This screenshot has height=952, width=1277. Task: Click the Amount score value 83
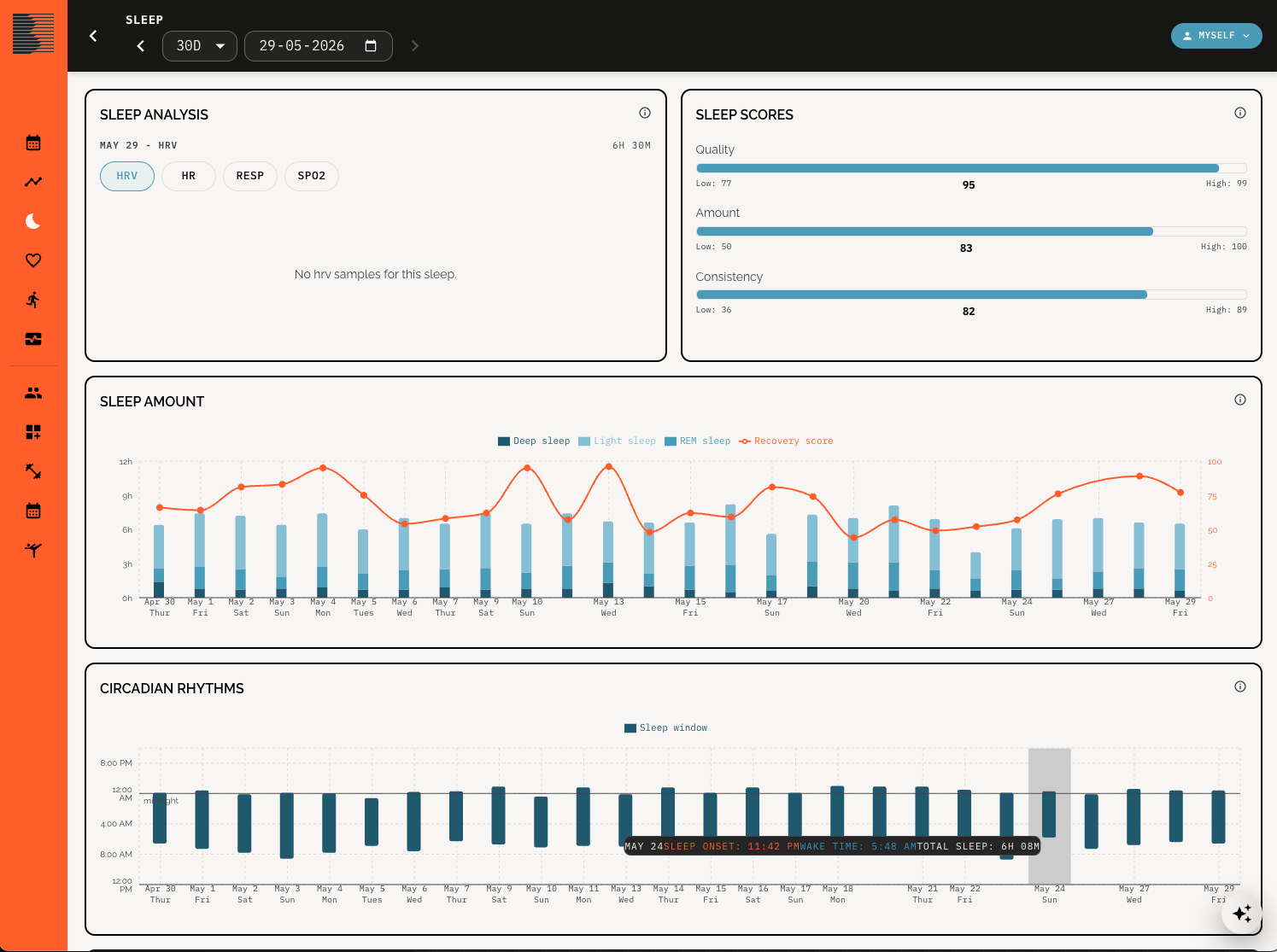click(x=966, y=248)
